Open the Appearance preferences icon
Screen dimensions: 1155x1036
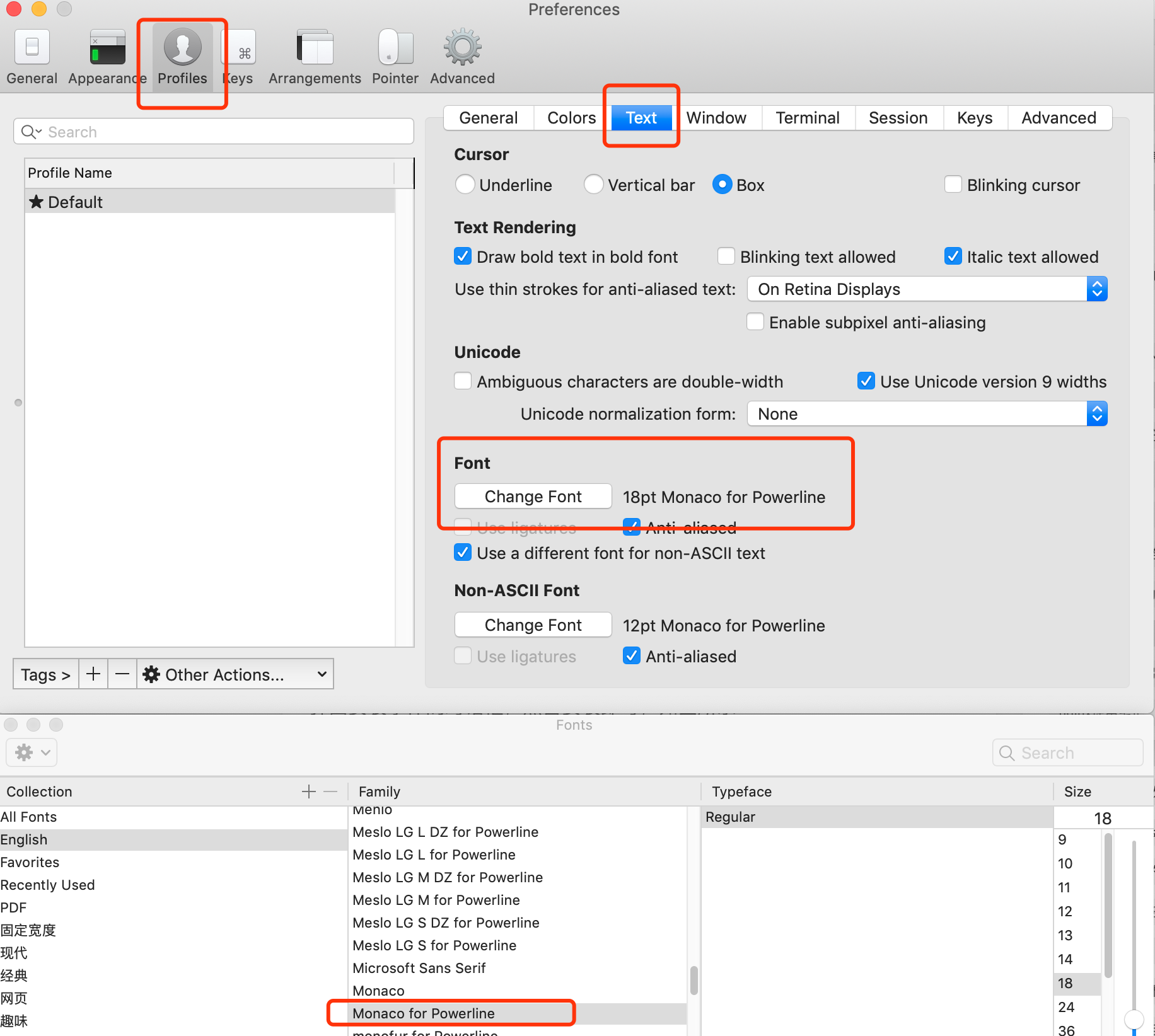107,48
